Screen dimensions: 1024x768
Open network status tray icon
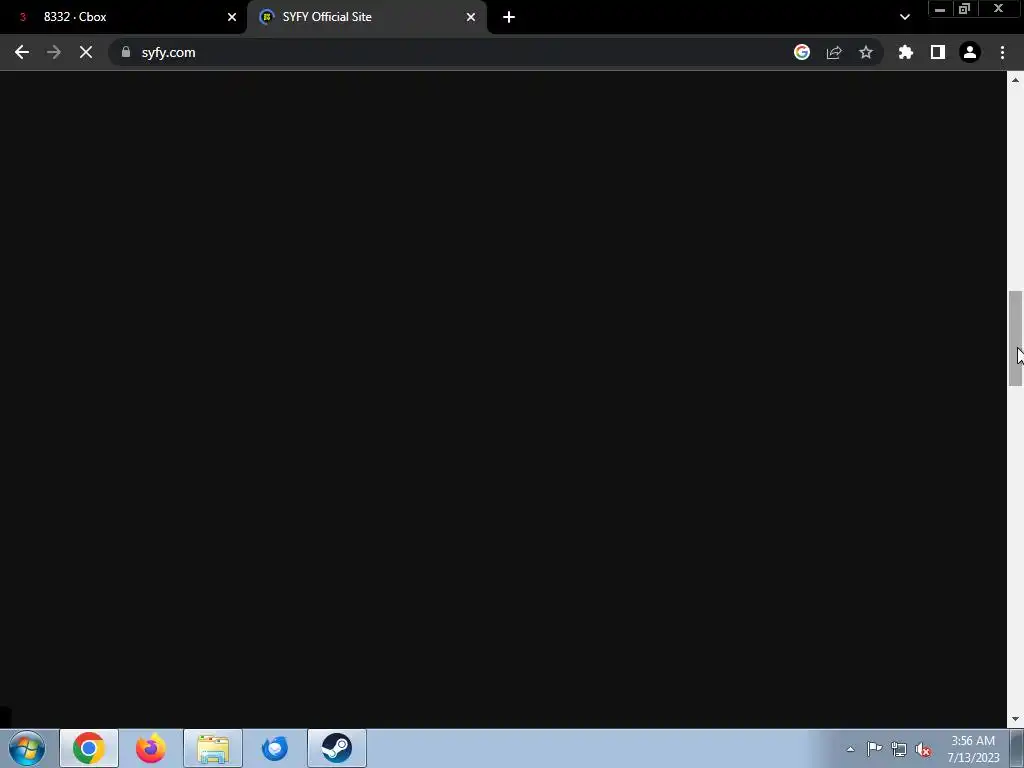click(899, 749)
